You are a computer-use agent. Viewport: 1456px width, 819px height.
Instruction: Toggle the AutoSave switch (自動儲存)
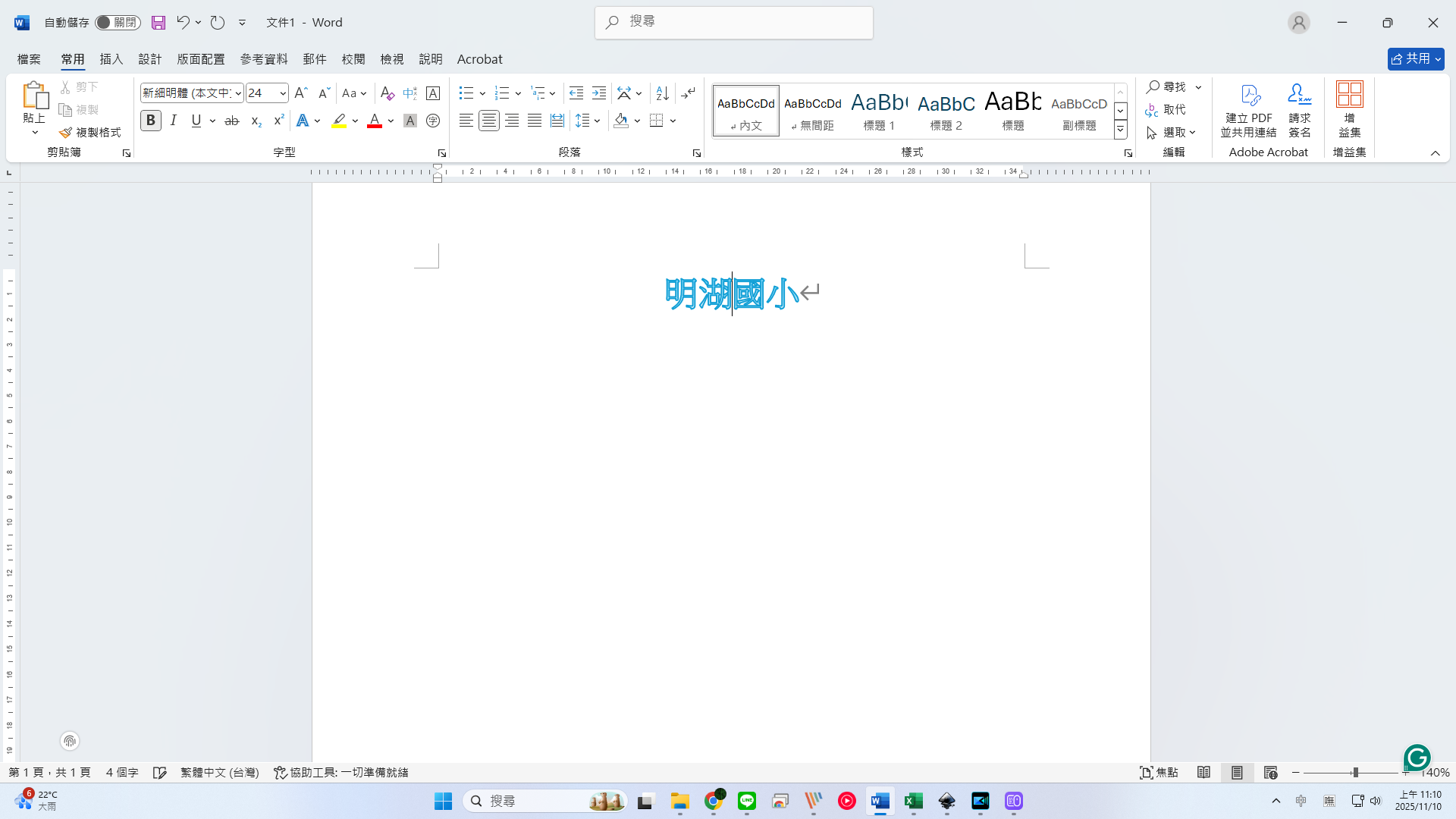click(x=117, y=23)
